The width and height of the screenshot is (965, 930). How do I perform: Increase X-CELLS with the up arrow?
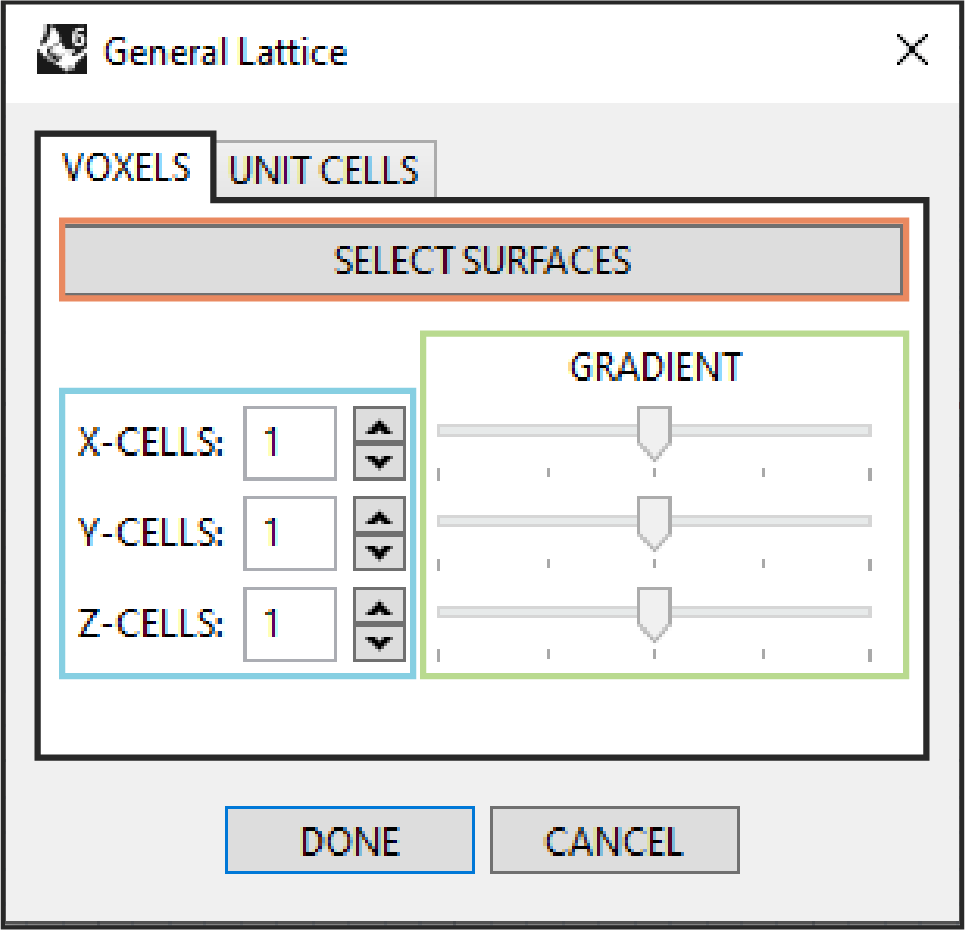[x=379, y=425]
